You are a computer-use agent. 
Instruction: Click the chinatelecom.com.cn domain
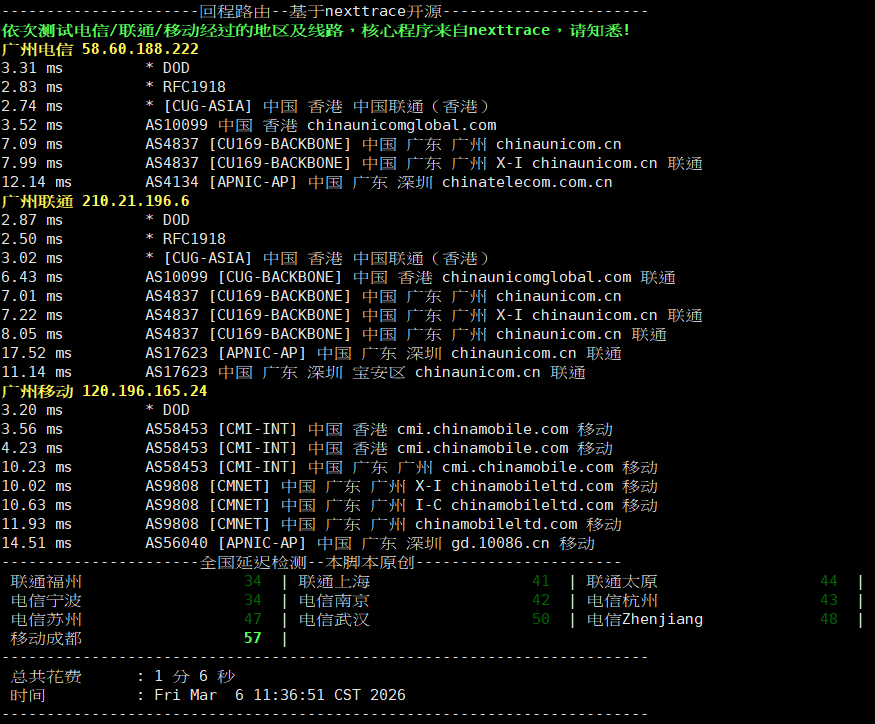click(527, 182)
